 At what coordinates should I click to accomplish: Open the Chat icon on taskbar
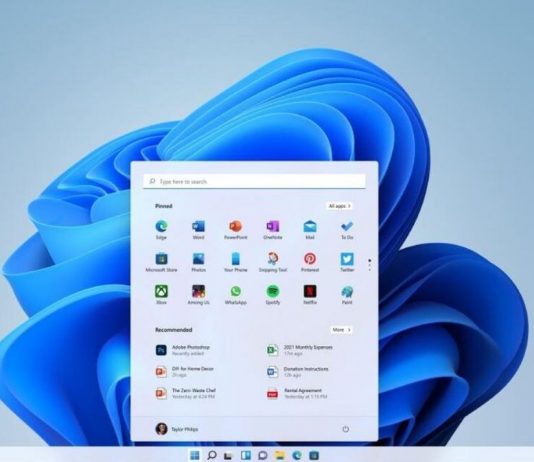pyautogui.click(x=263, y=456)
